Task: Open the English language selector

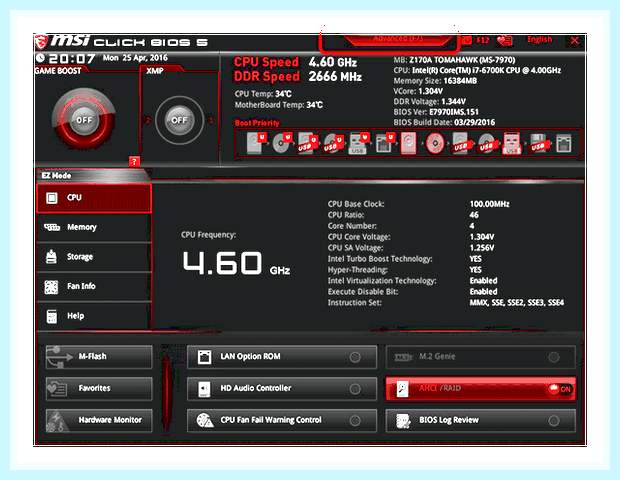Action: tap(539, 40)
